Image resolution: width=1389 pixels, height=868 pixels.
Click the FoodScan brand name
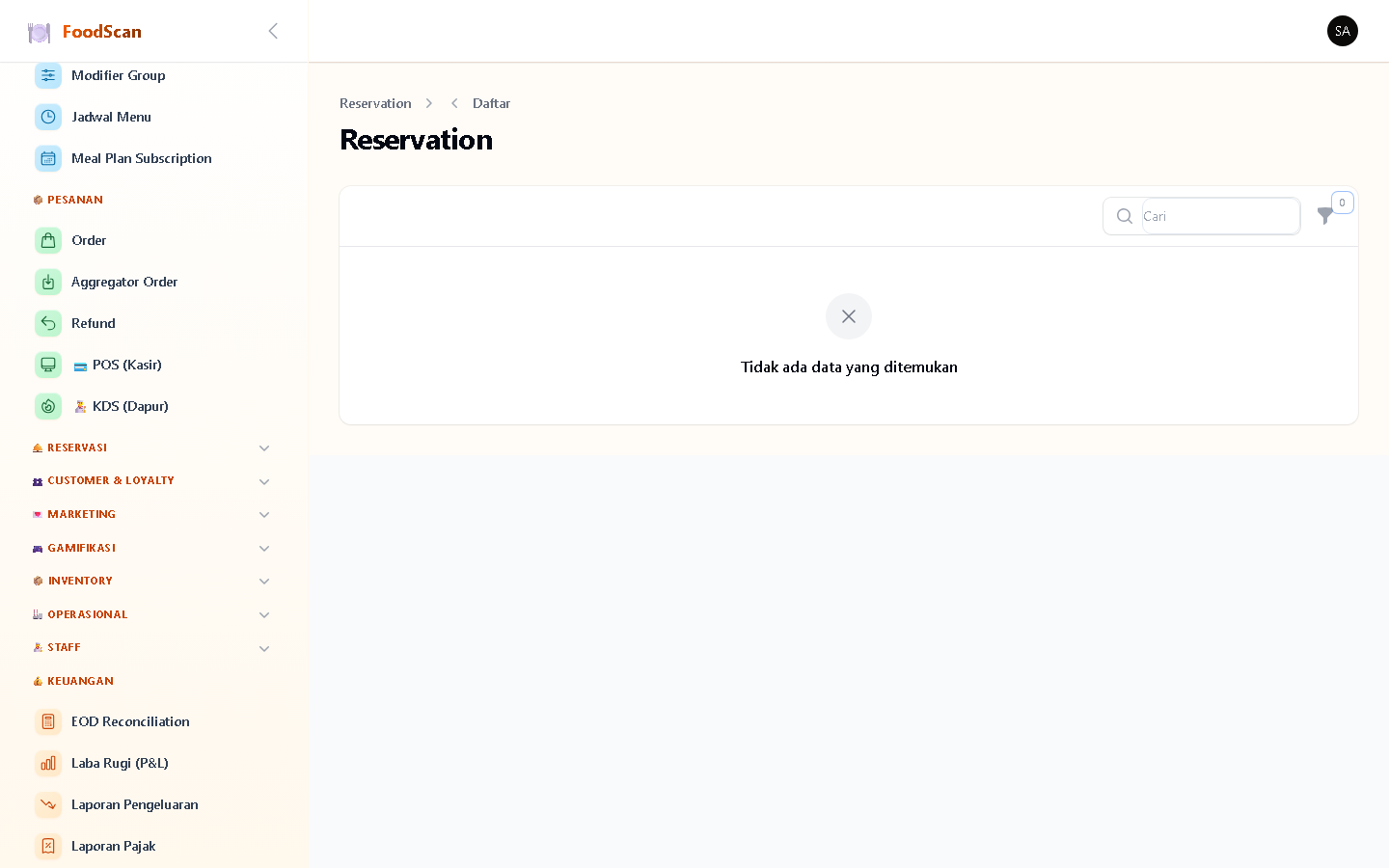[102, 32]
